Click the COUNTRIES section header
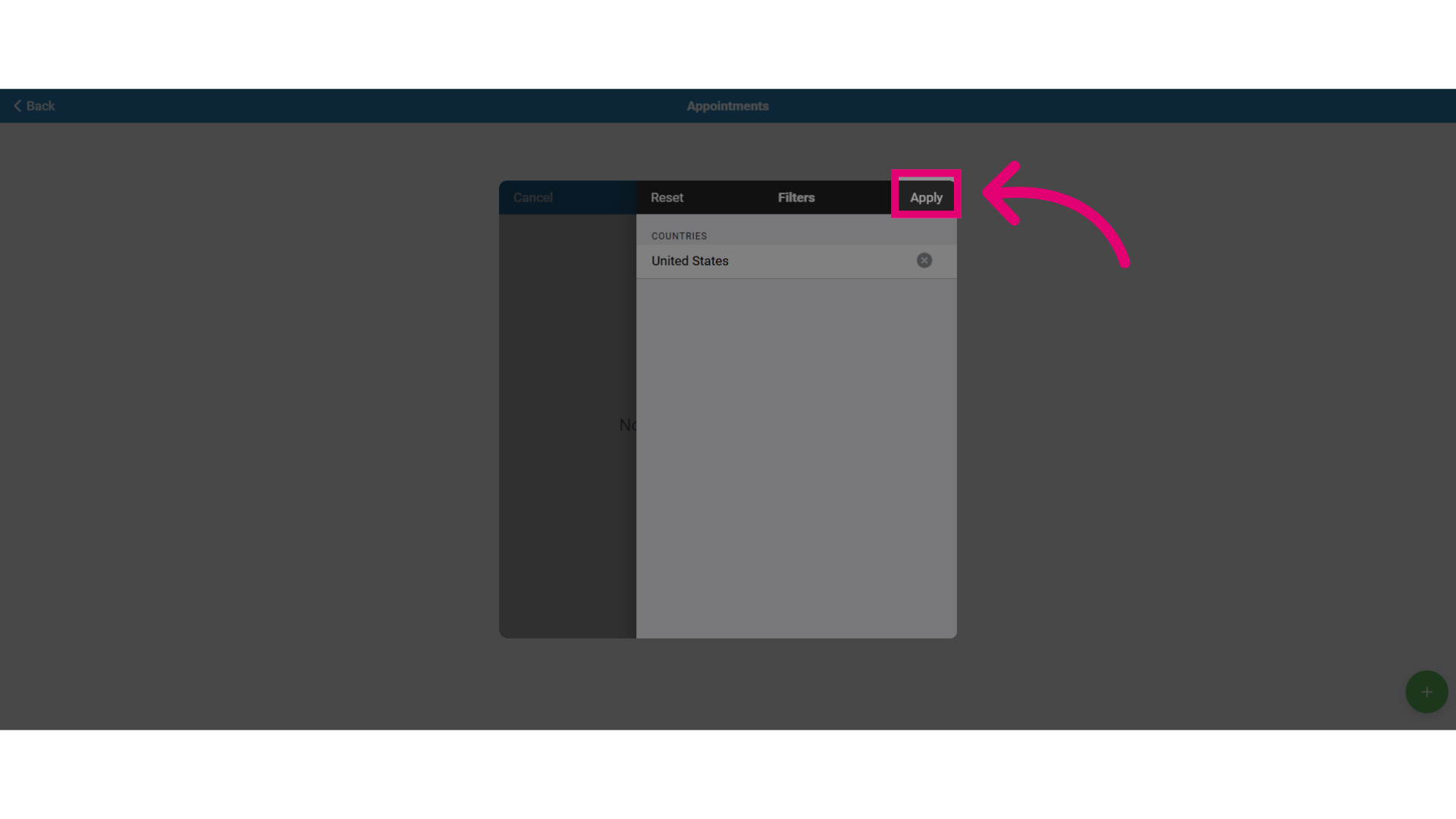This screenshot has height=819, width=1456. tap(679, 236)
